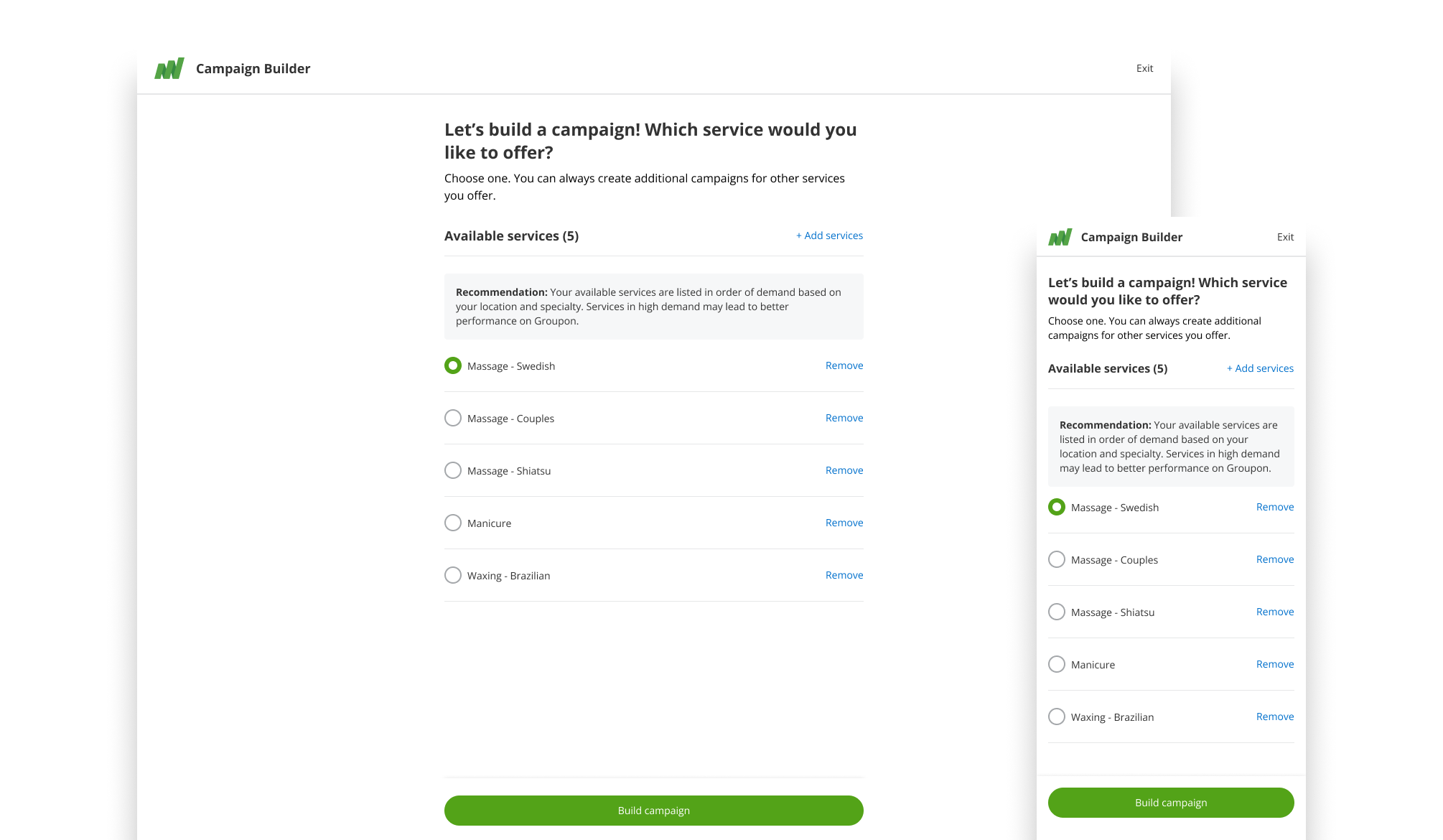Select Massage - Couples radio in mobile view
The height and width of the screenshot is (840, 1443).
pyautogui.click(x=1057, y=559)
